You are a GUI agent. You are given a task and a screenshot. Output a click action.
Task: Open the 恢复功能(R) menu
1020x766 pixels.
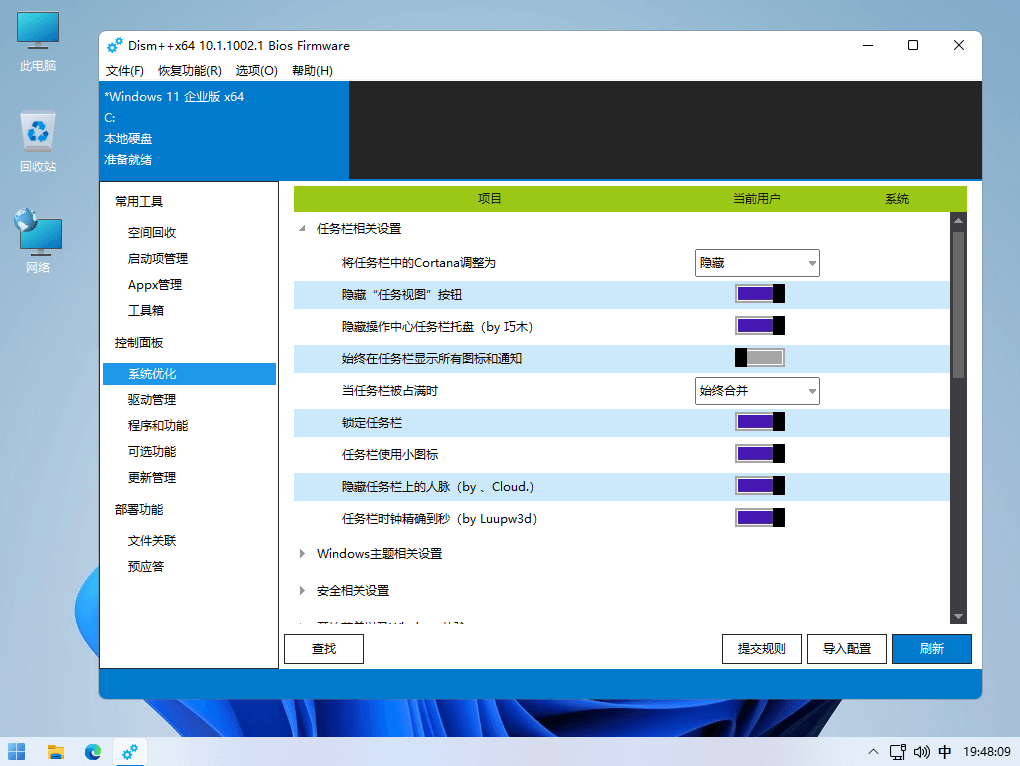coord(189,70)
